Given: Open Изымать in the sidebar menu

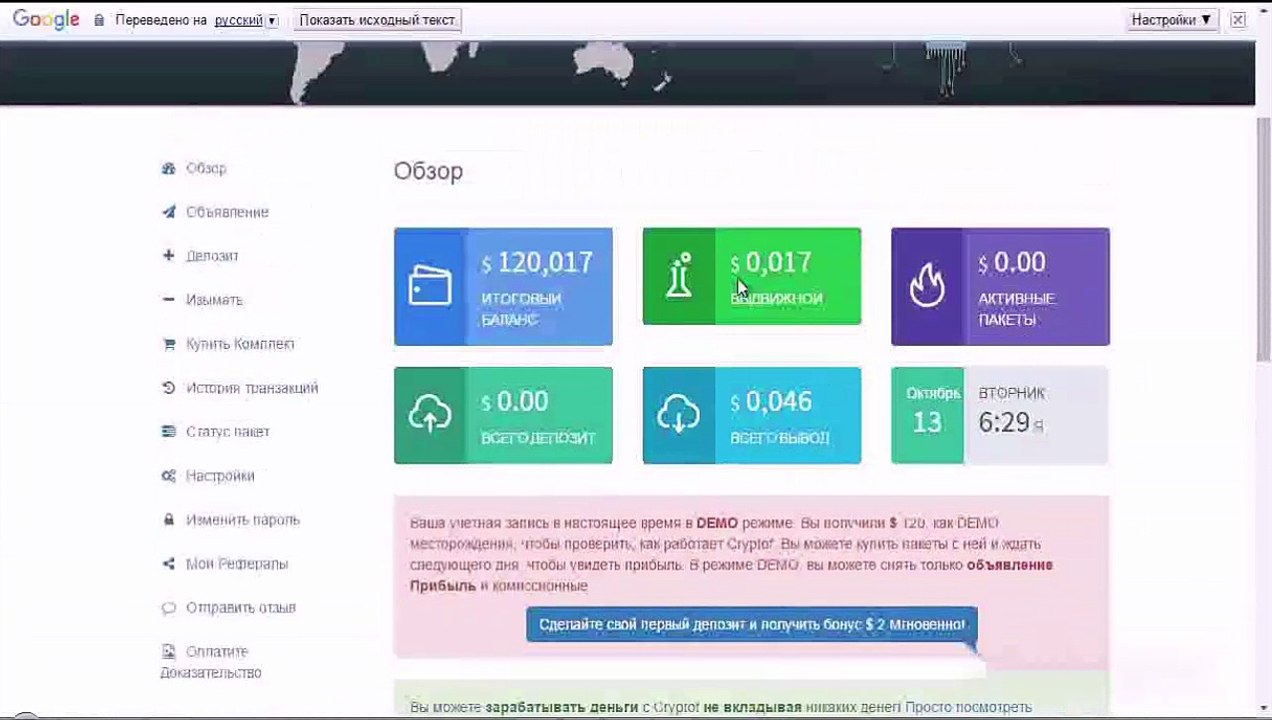Looking at the screenshot, I should [x=214, y=300].
